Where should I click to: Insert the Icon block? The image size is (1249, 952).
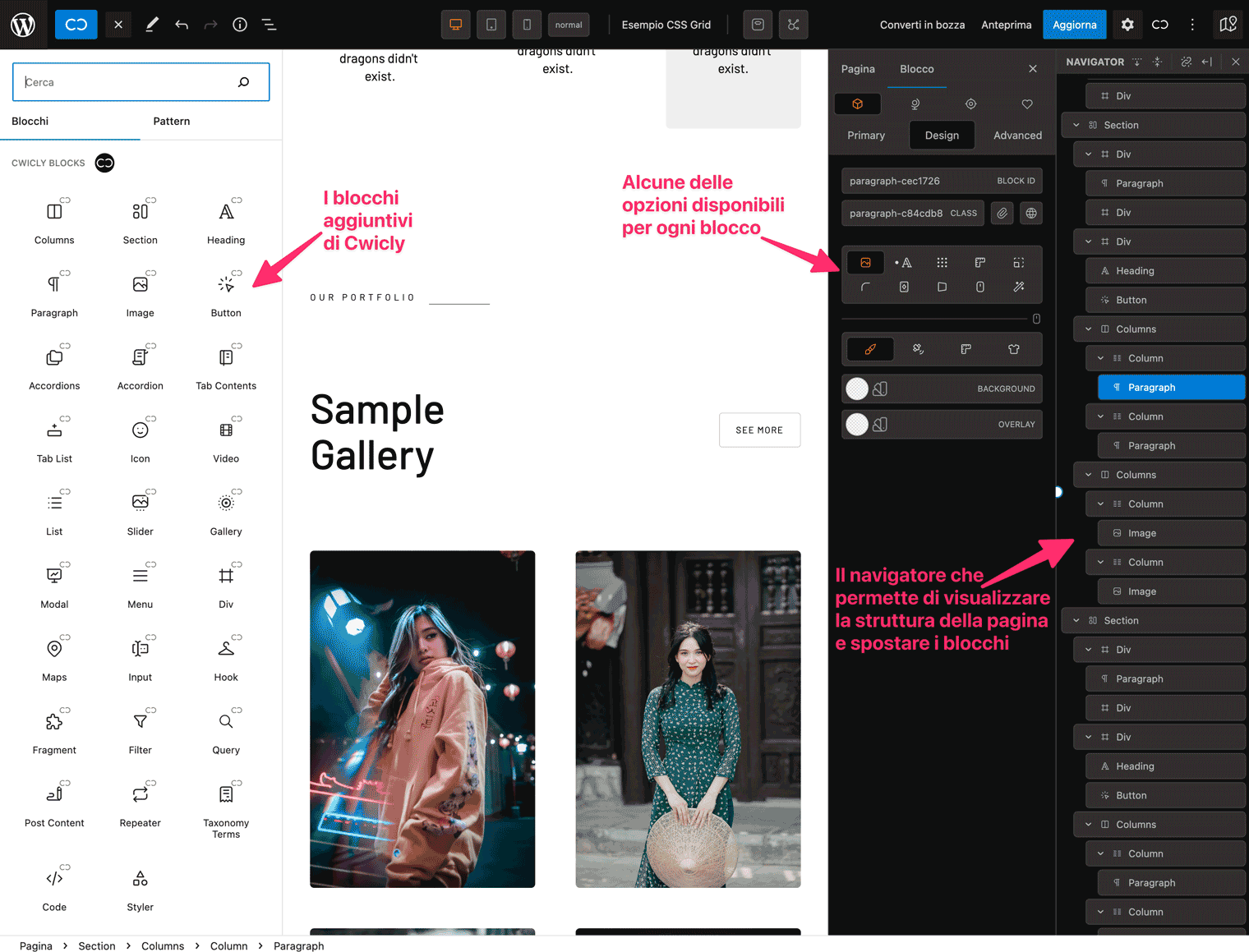[x=141, y=441]
